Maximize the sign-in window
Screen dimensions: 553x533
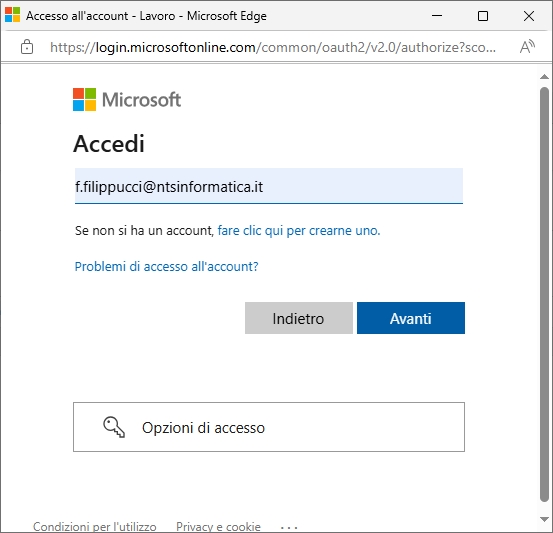[x=483, y=16]
